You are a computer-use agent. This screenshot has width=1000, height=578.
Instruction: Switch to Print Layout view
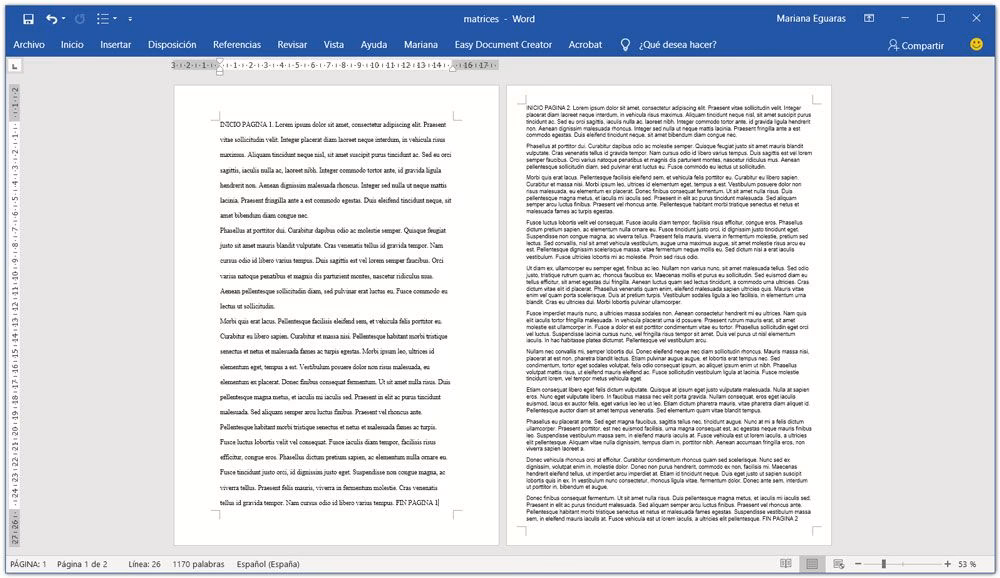tap(812, 564)
